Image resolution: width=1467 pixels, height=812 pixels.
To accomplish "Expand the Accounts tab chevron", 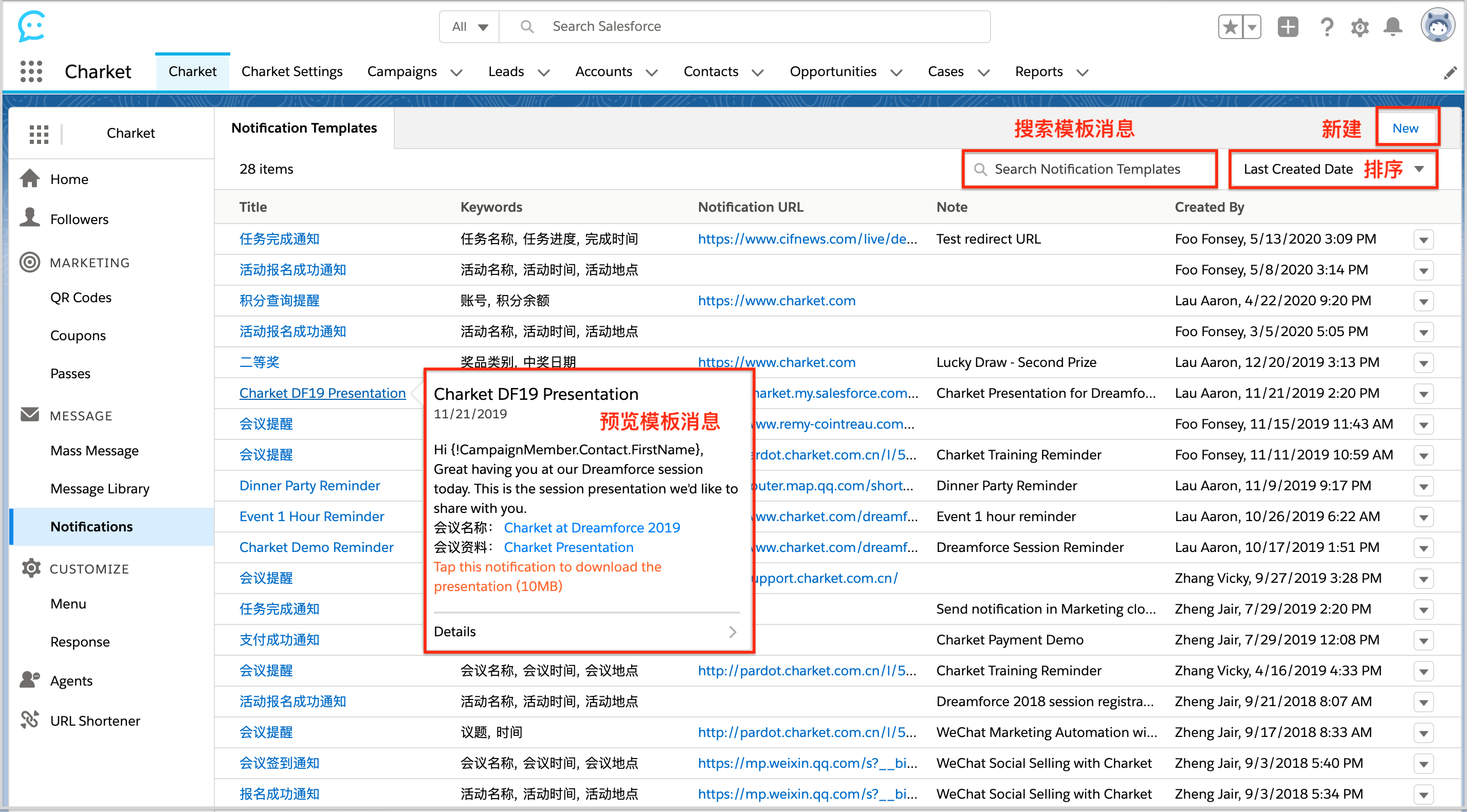I will pos(652,73).
